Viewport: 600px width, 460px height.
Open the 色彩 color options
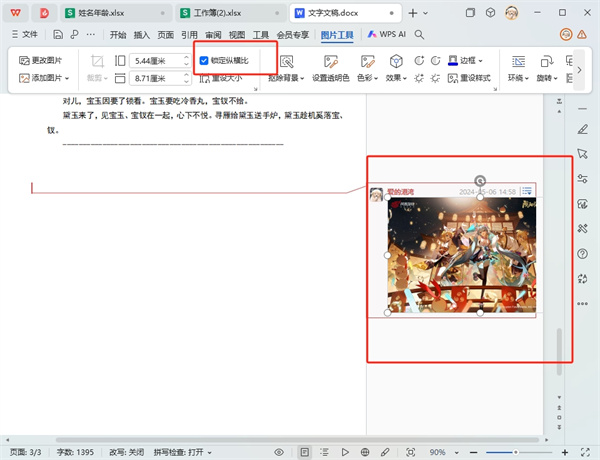[x=367, y=69]
